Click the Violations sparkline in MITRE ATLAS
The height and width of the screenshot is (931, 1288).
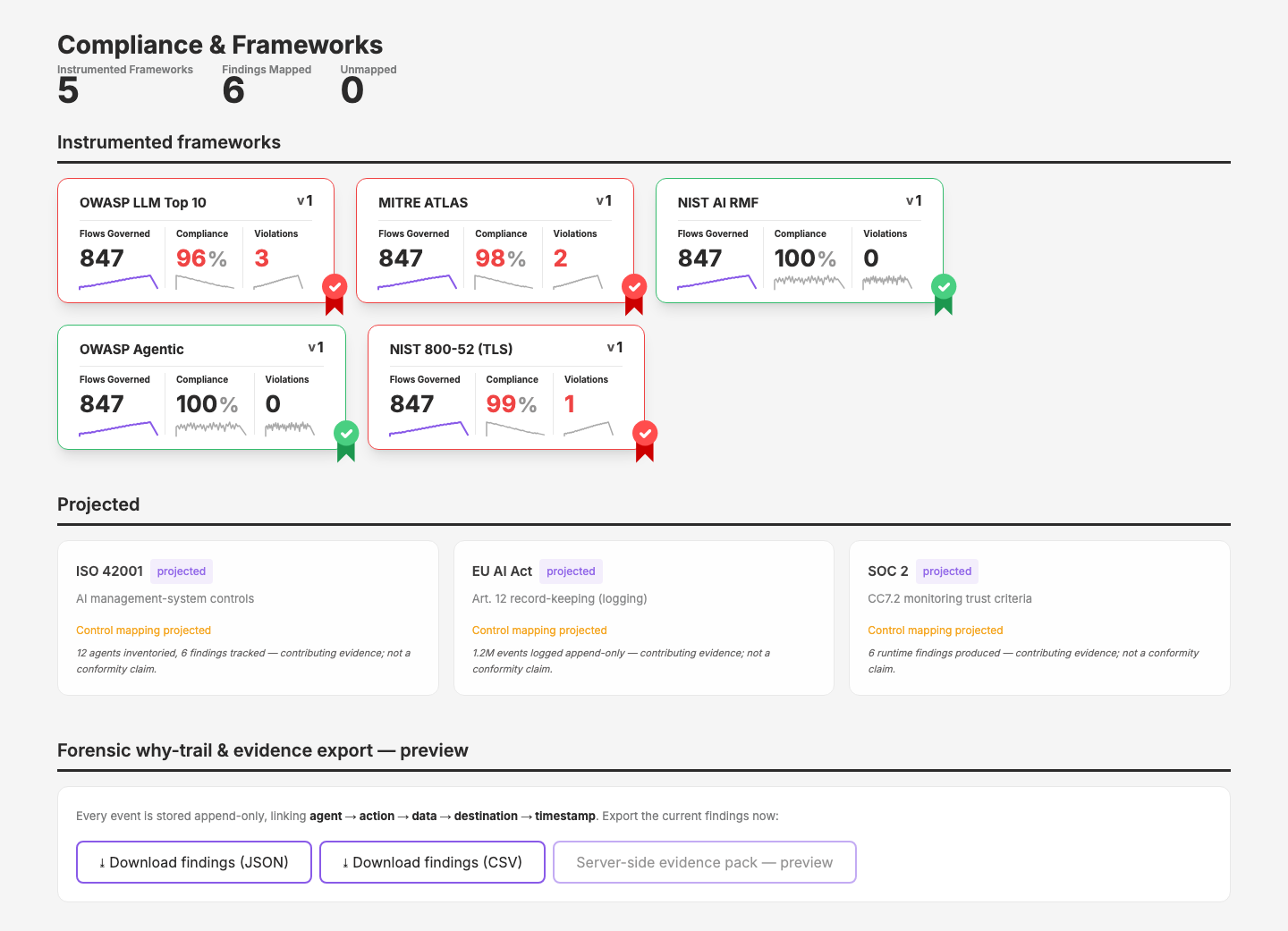(578, 282)
